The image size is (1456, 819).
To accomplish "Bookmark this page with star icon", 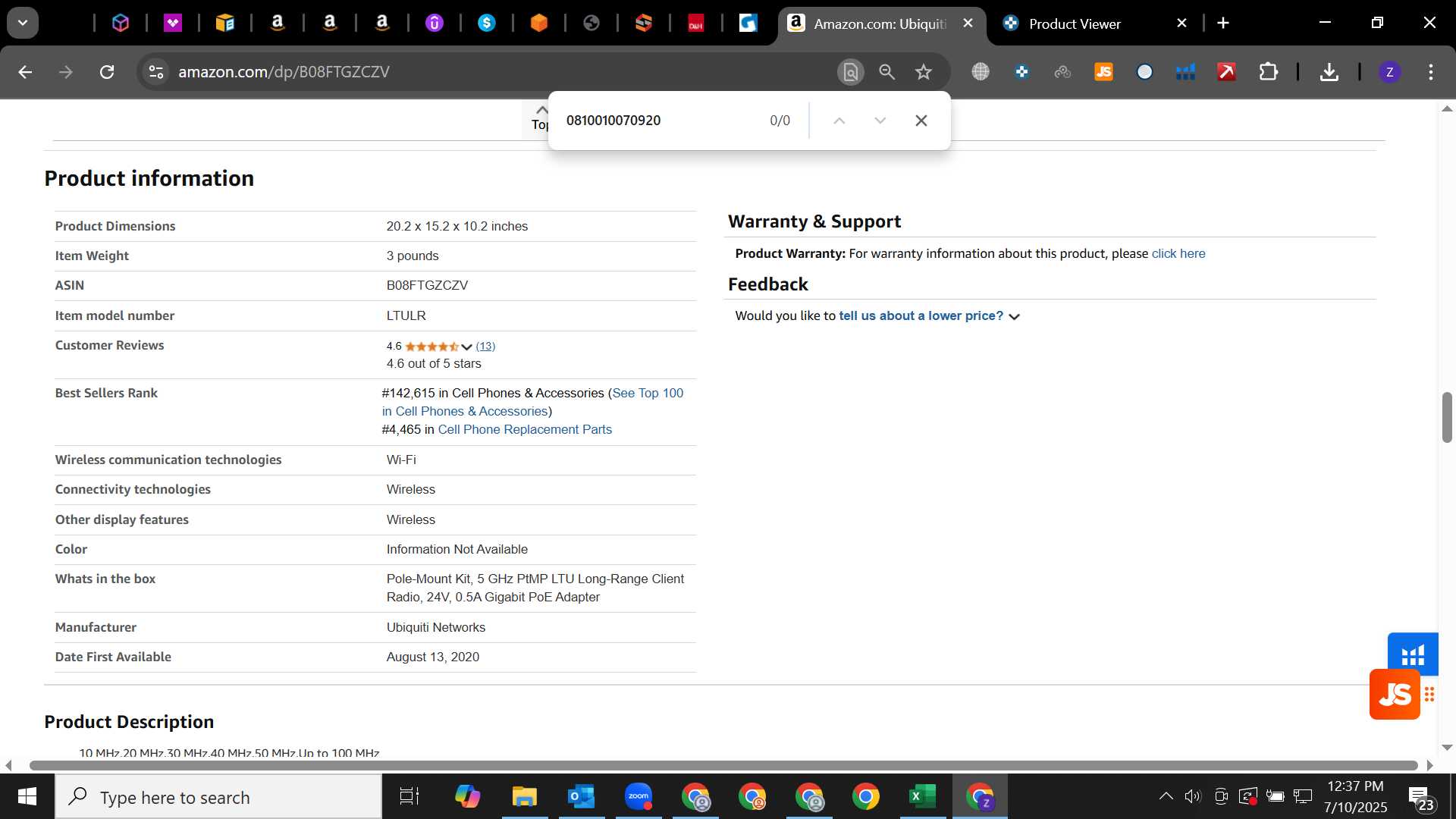I will [923, 72].
